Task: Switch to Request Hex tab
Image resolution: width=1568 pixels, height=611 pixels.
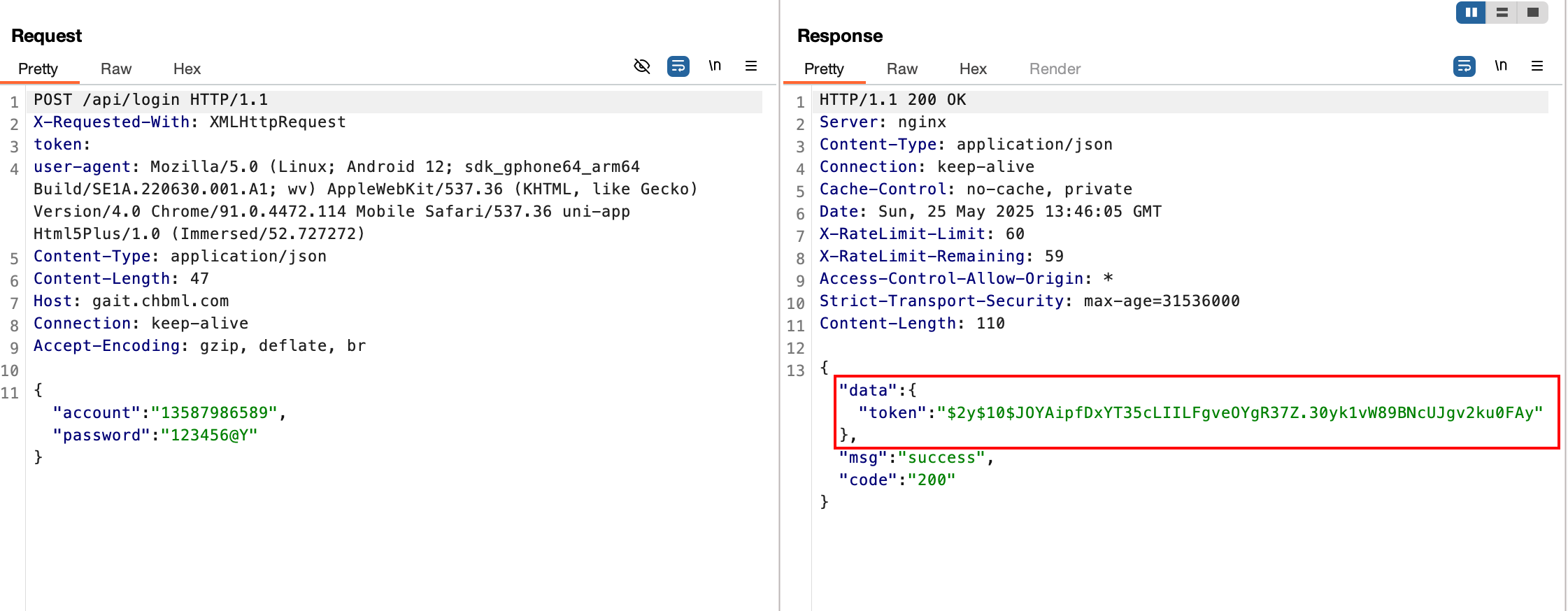Action: 187,69
